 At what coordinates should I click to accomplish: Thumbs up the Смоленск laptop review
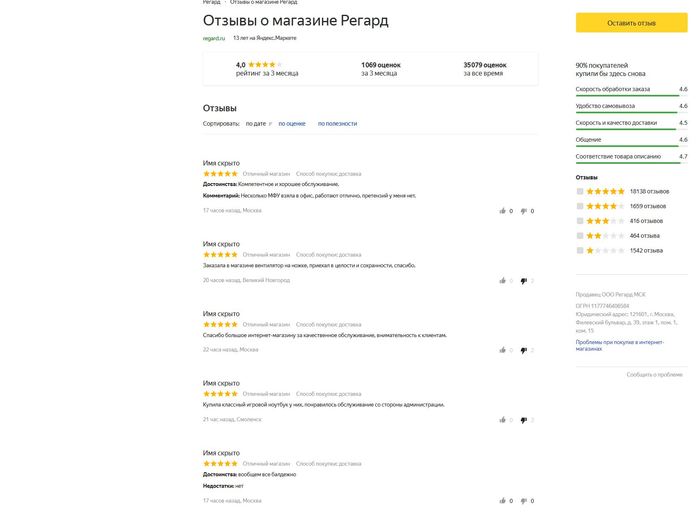click(502, 420)
